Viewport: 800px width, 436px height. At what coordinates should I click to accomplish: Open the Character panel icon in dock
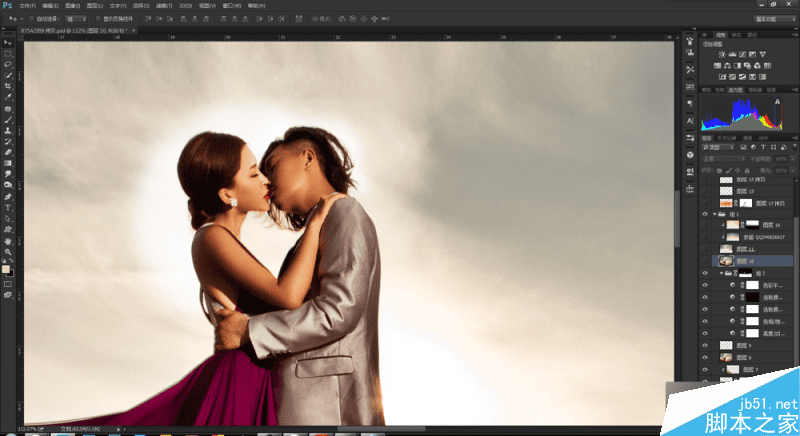coord(690,121)
